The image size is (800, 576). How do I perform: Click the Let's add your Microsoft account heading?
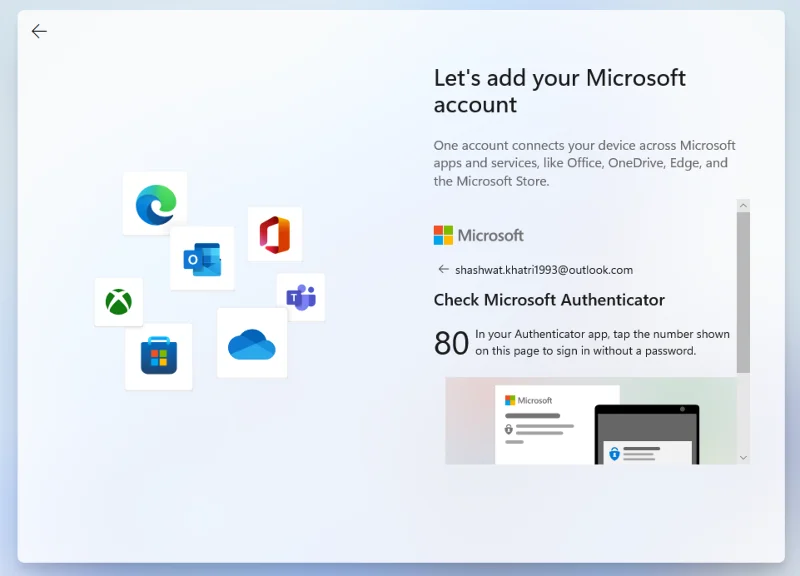pyautogui.click(x=558, y=90)
